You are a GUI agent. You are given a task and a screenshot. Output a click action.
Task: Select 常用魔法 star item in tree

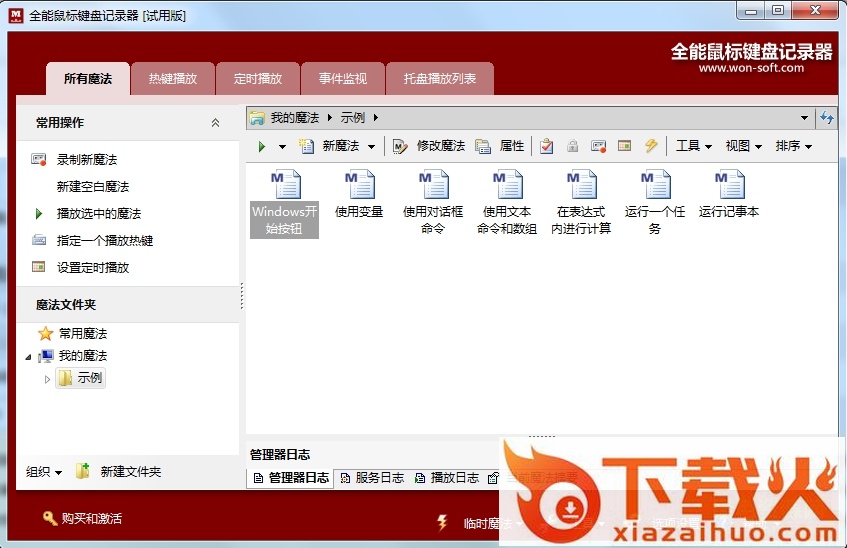point(72,333)
